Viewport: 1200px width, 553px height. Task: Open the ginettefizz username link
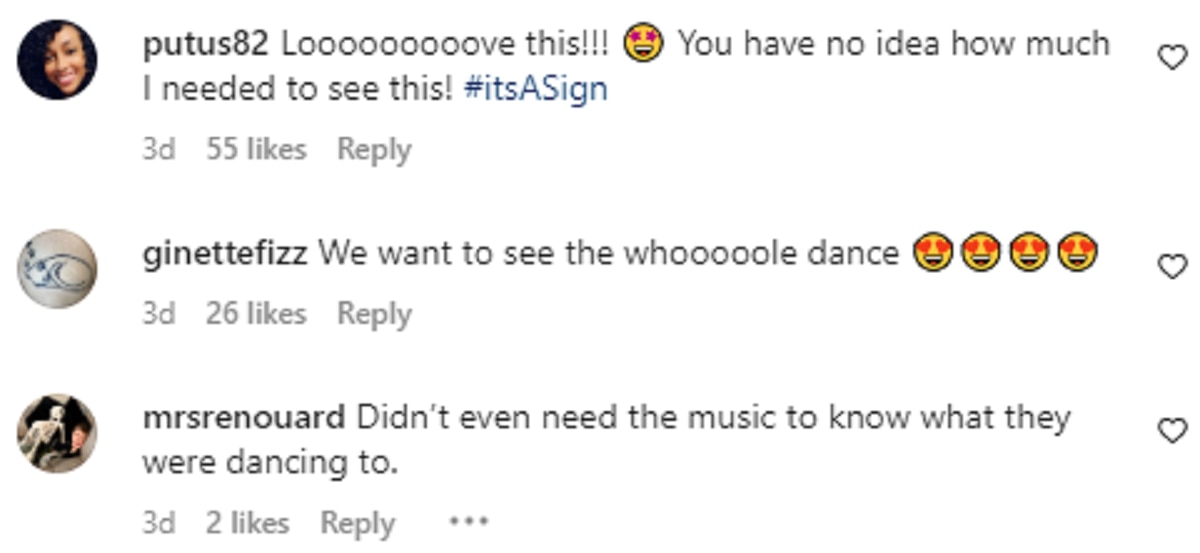226,254
